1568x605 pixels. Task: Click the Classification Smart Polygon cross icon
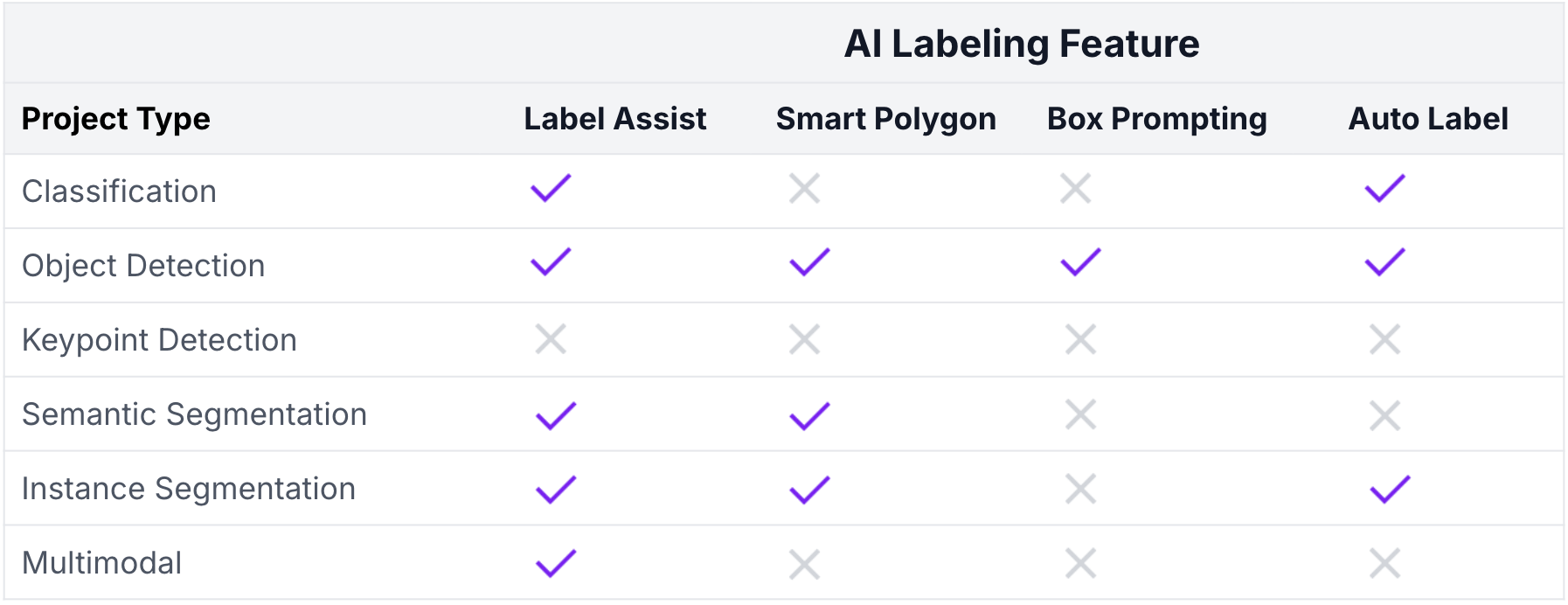(804, 188)
